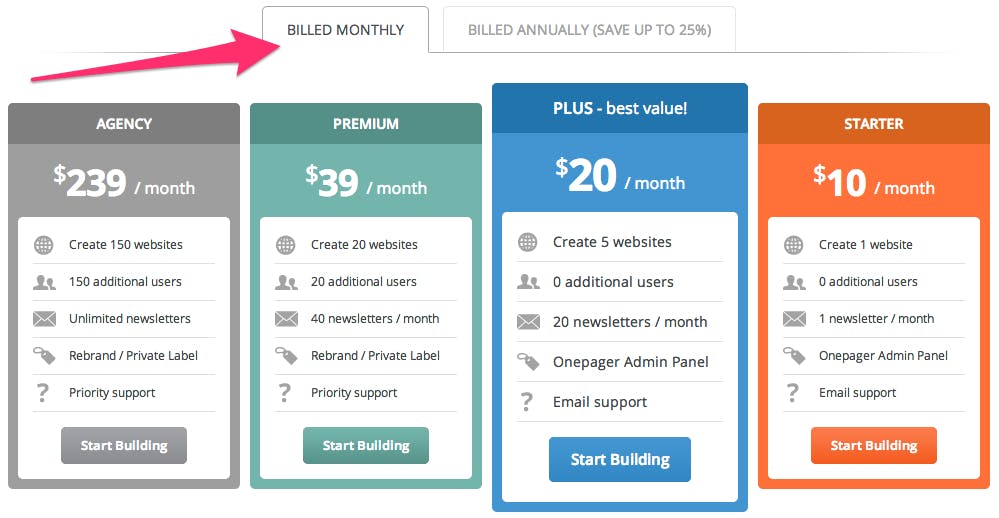Click the $39 / month price
Image resolution: width=999 pixels, height=518 pixels.
(366, 182)
